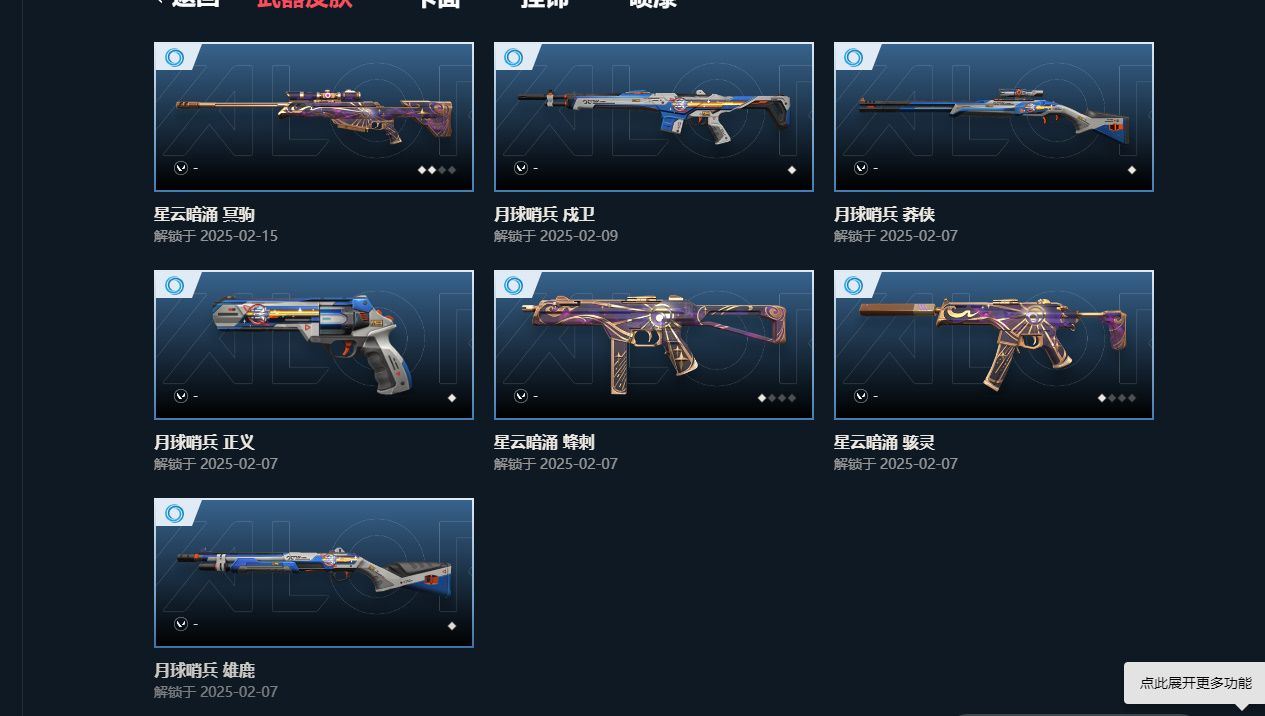This screenshot has width=1265, height=716.
Task: Switch to the 挂饰 tab at top
Action: click(544, 3)
